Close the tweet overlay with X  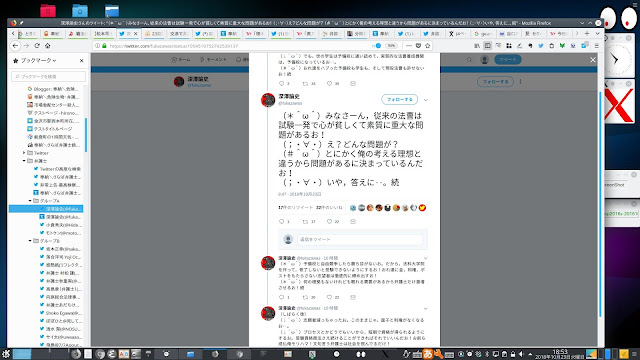593,60
